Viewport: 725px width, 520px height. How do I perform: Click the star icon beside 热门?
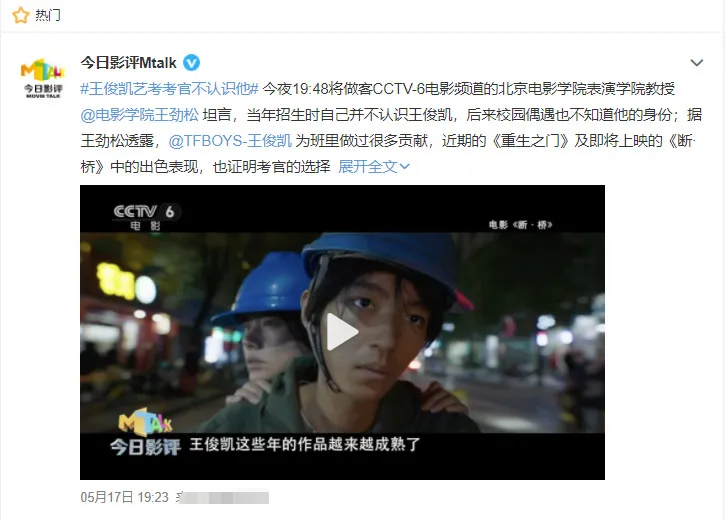(x=20, y=16)
